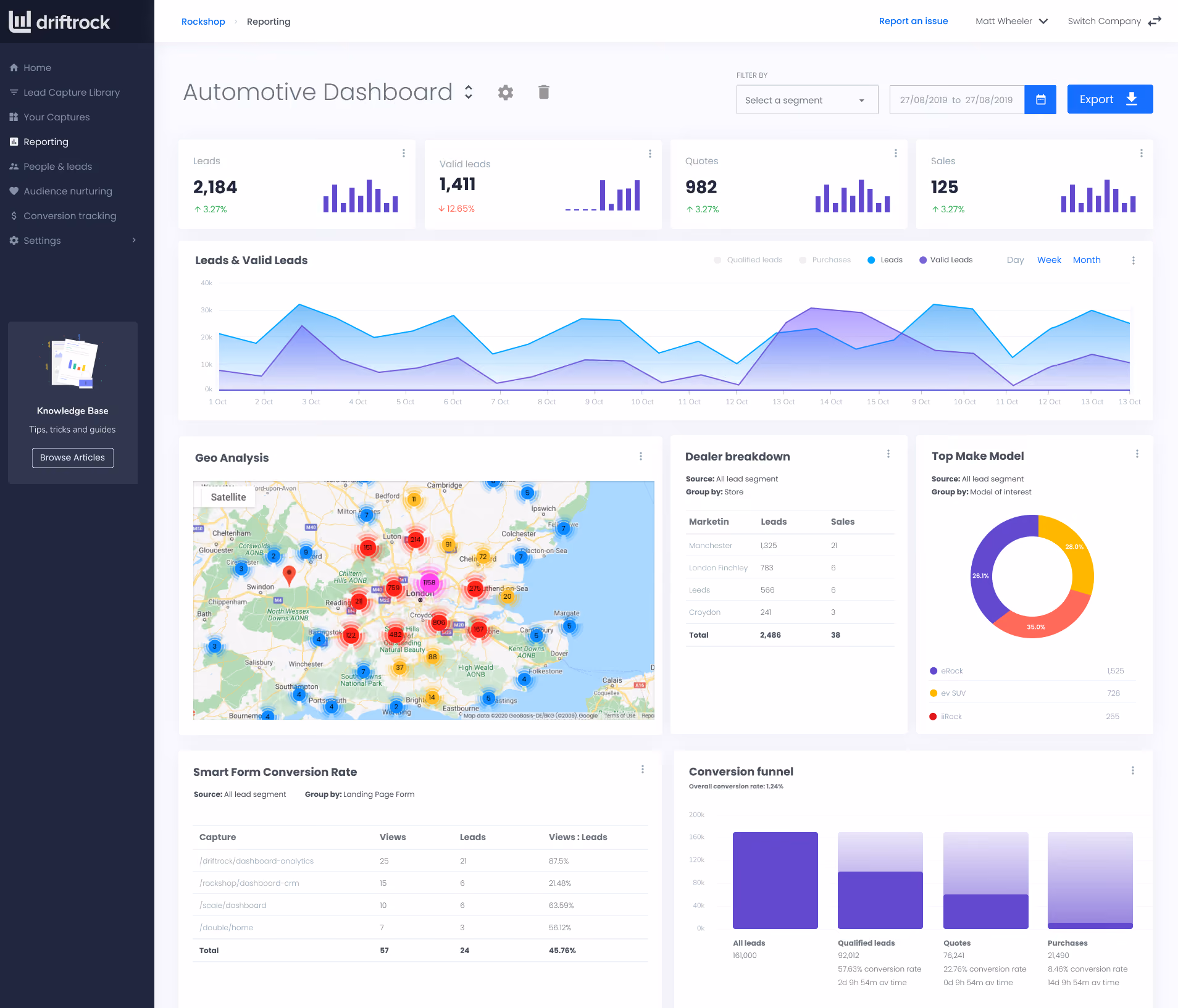Image resolution: width=1178 pixels, height=1008 pixels.
Task: Open Leads card options menu
Action: pos(404,153)
